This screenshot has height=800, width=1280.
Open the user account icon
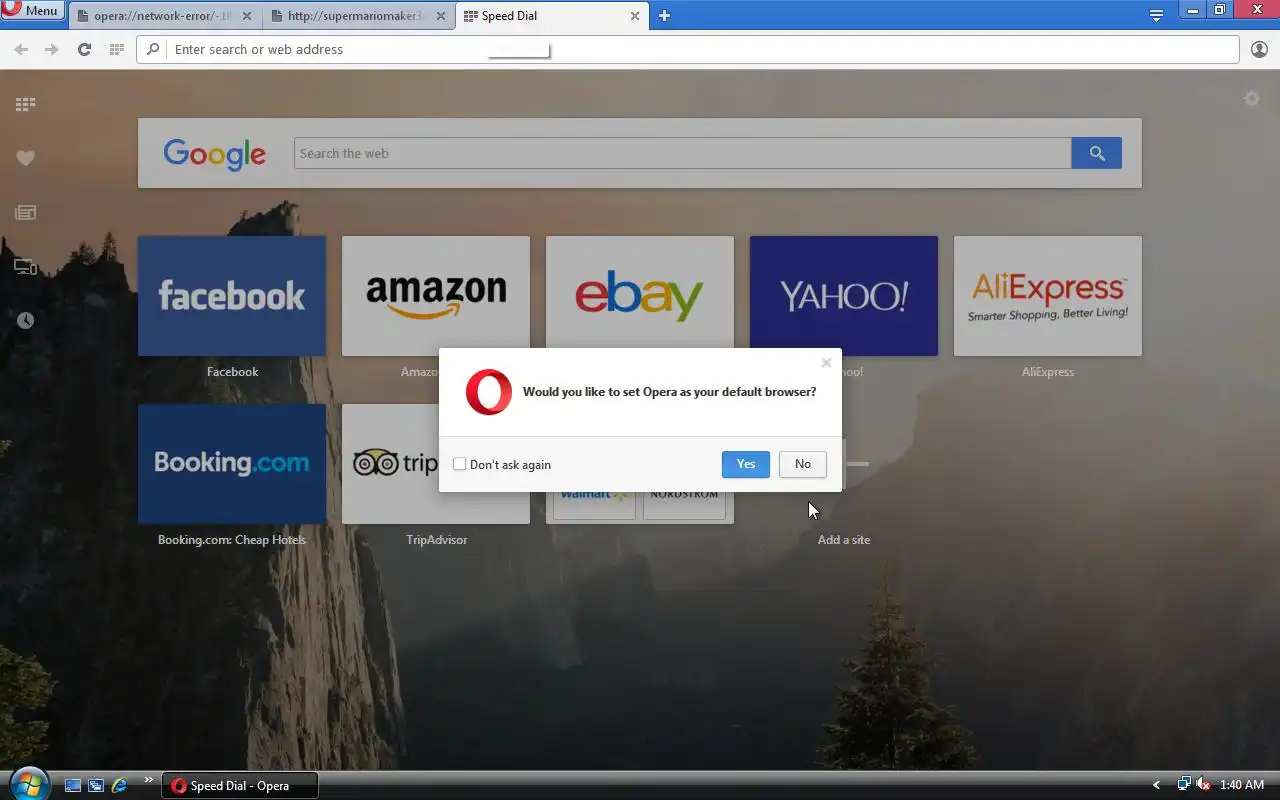pyautogui.click(x=1259, y=49)
